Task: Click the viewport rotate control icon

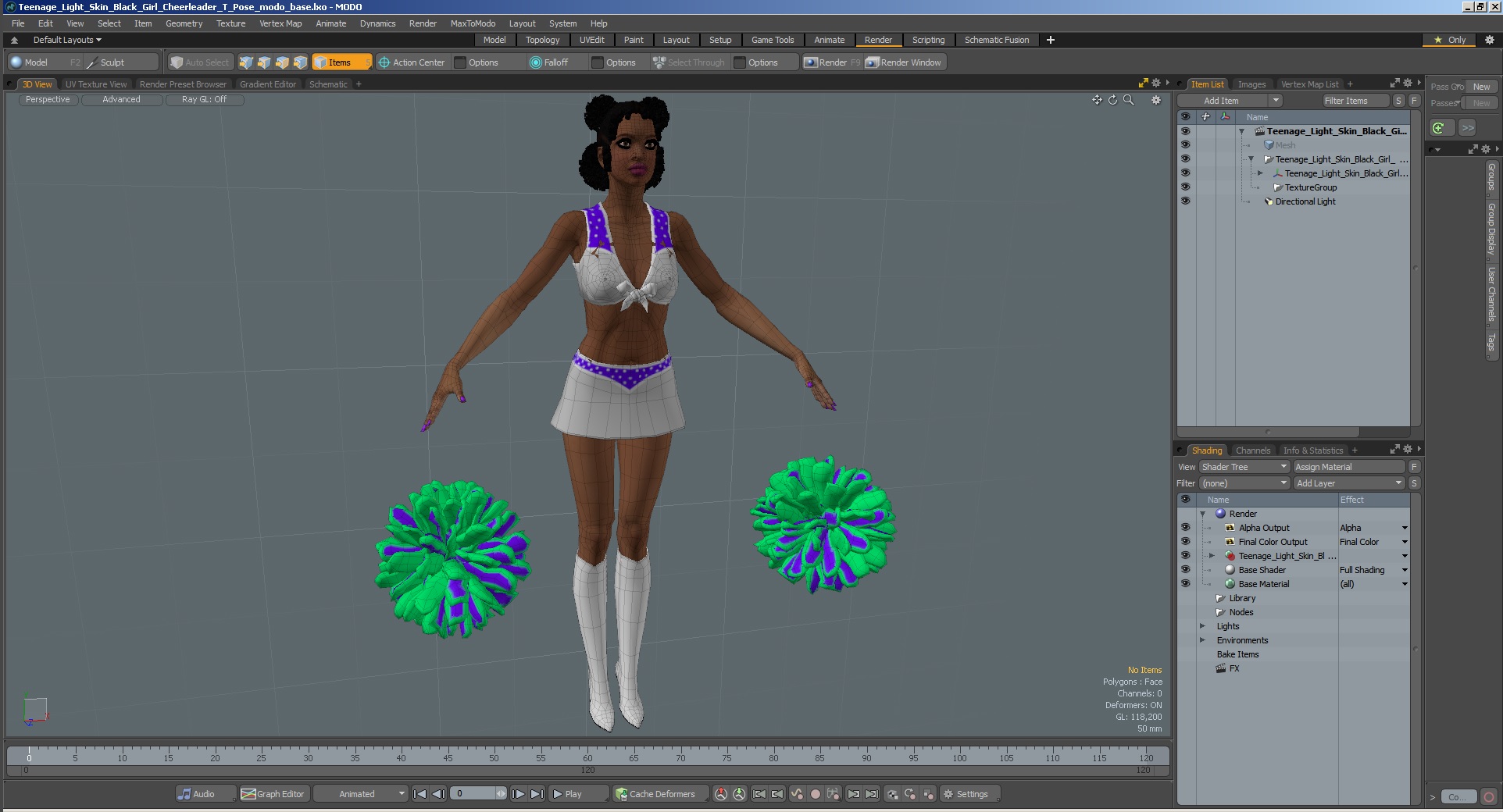Action: click(x=1112, y=100)
